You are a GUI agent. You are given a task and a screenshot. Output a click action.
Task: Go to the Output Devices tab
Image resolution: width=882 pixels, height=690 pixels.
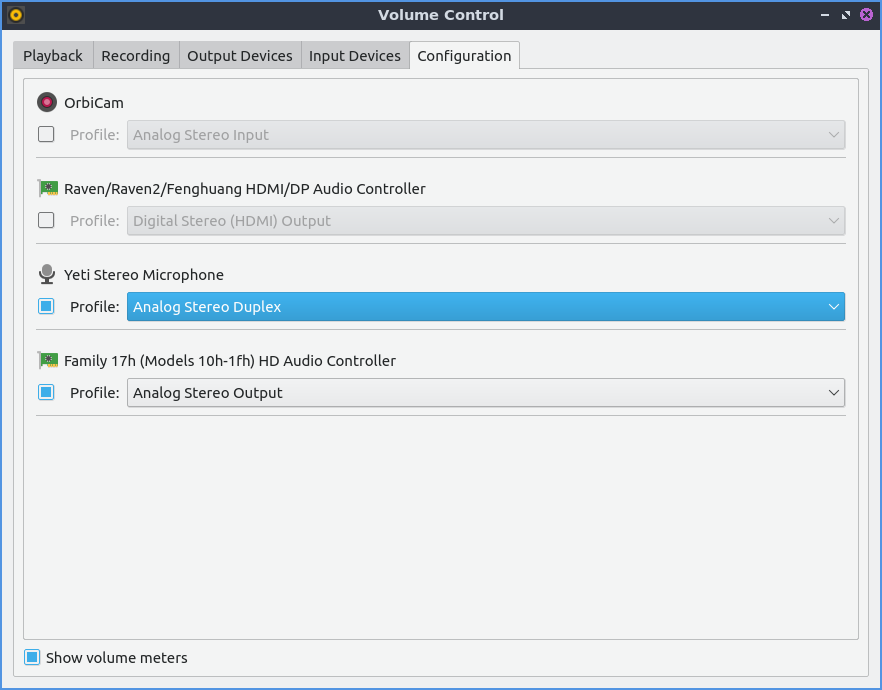pyautogui.click(x=240, y=56)
